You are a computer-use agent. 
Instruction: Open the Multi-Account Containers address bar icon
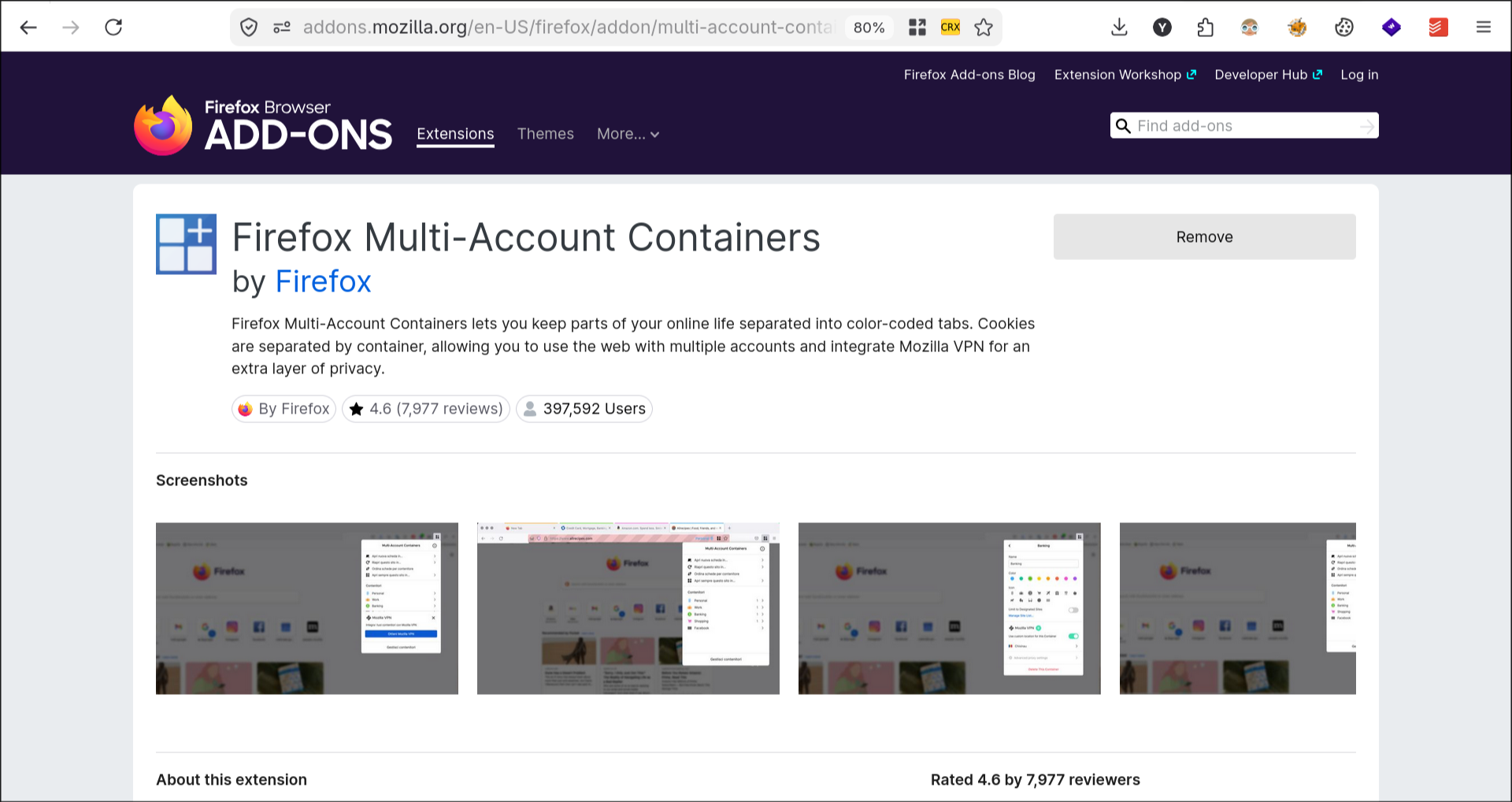tap(917, 28)
